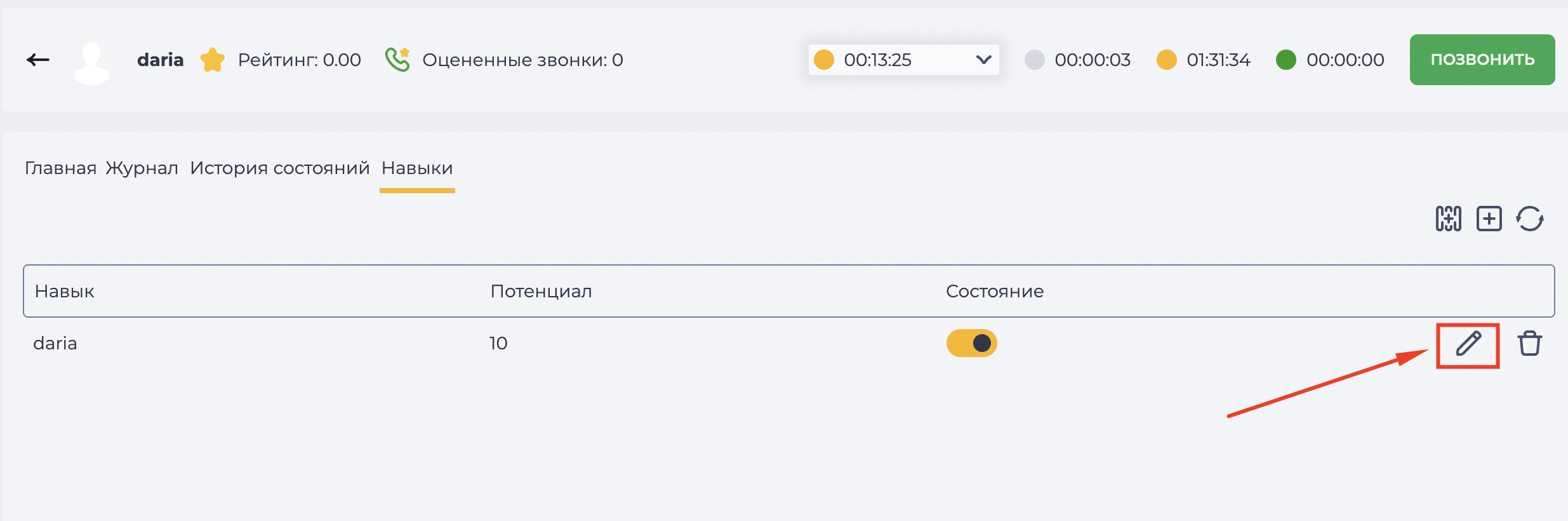Switch to the Главная tab
The image size is (1568, 521).
60,168
